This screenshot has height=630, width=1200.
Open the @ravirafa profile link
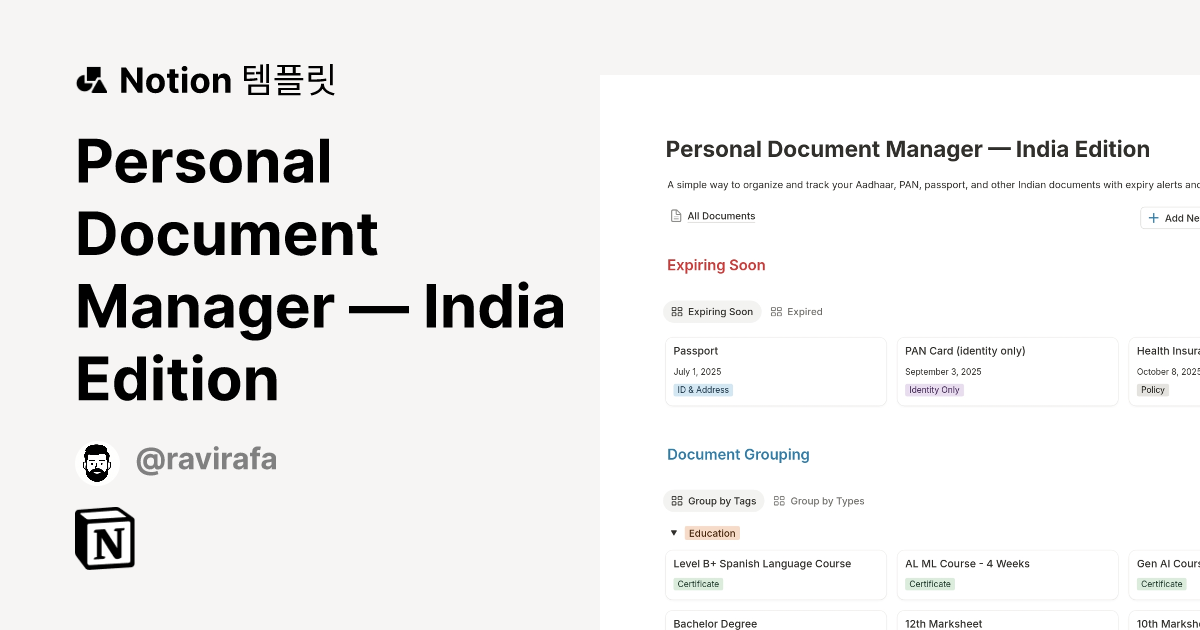[206, 458]
